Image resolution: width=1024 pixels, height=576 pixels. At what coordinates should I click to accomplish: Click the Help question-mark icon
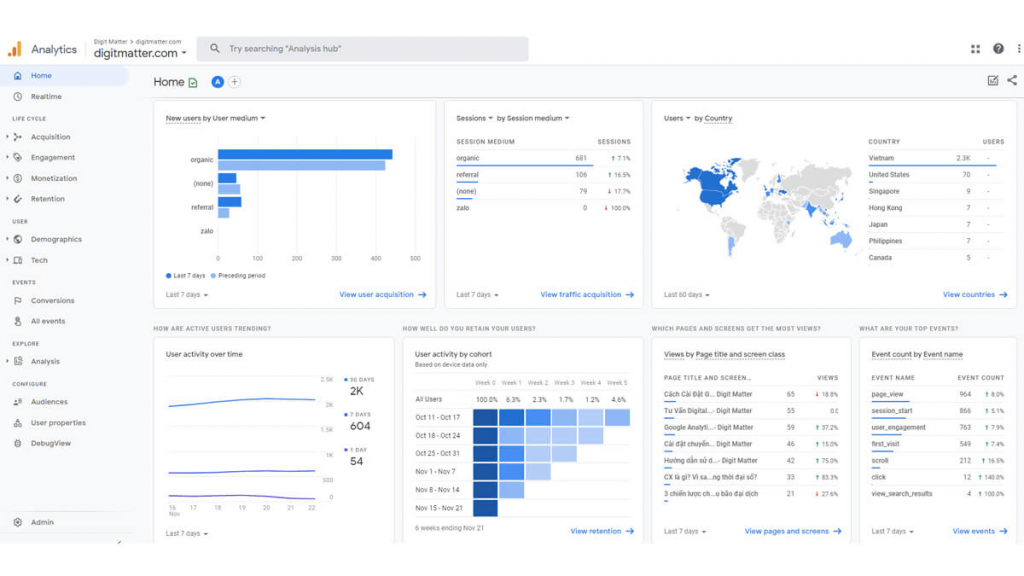tap(997, 48)
